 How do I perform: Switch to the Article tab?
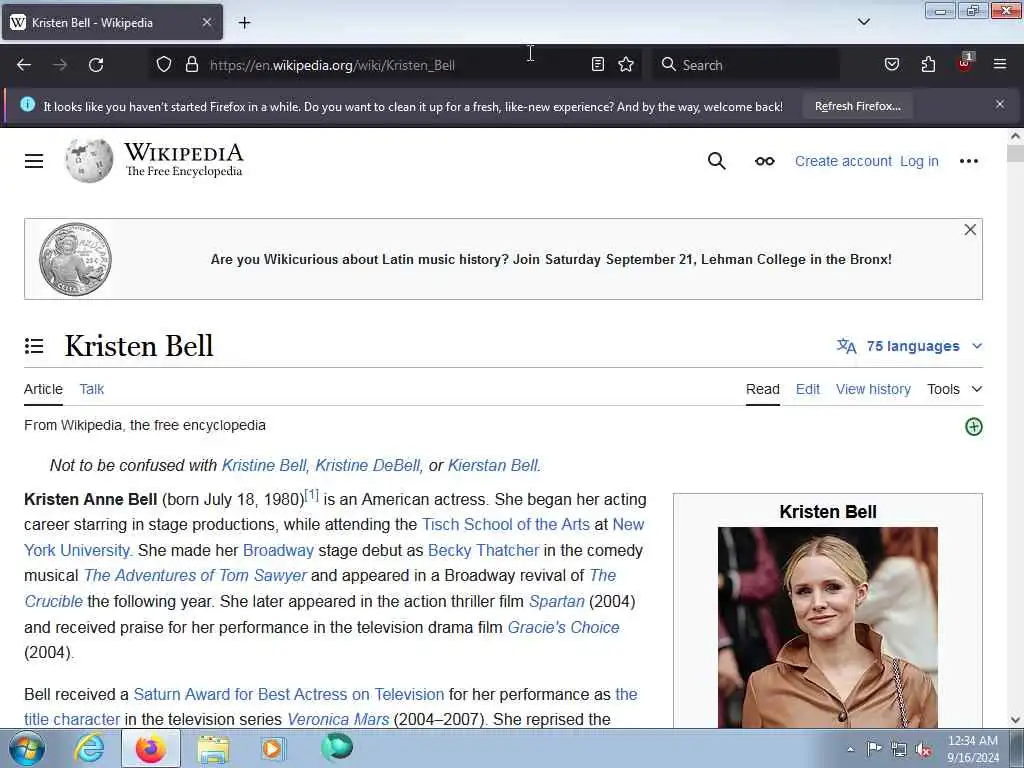pyautogui.click(x=43, y=389)
